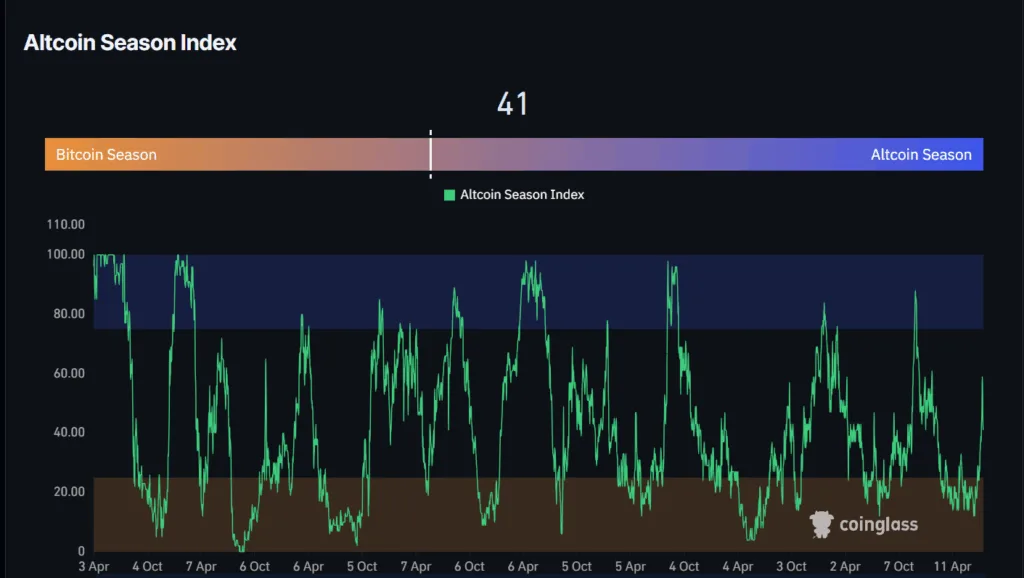Select the Bitcoin Season label

point(106,154)
